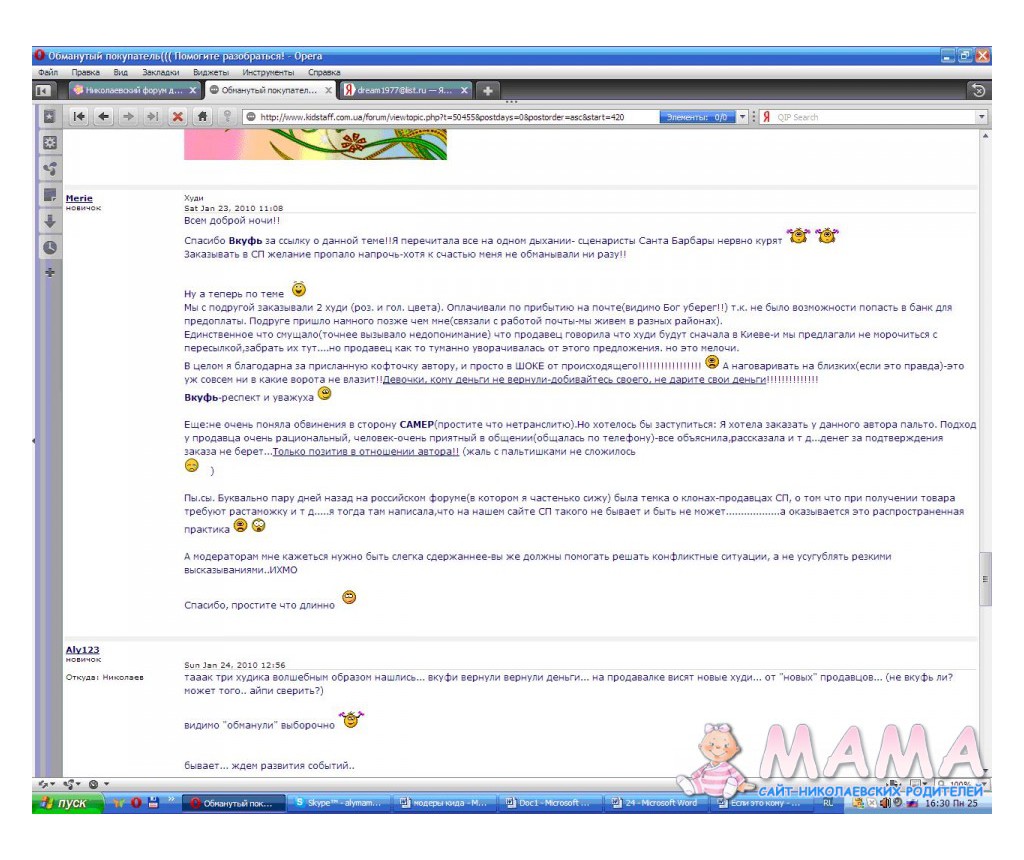Open the QIP Search field dropdown arrow

click(x=981, y=117)
